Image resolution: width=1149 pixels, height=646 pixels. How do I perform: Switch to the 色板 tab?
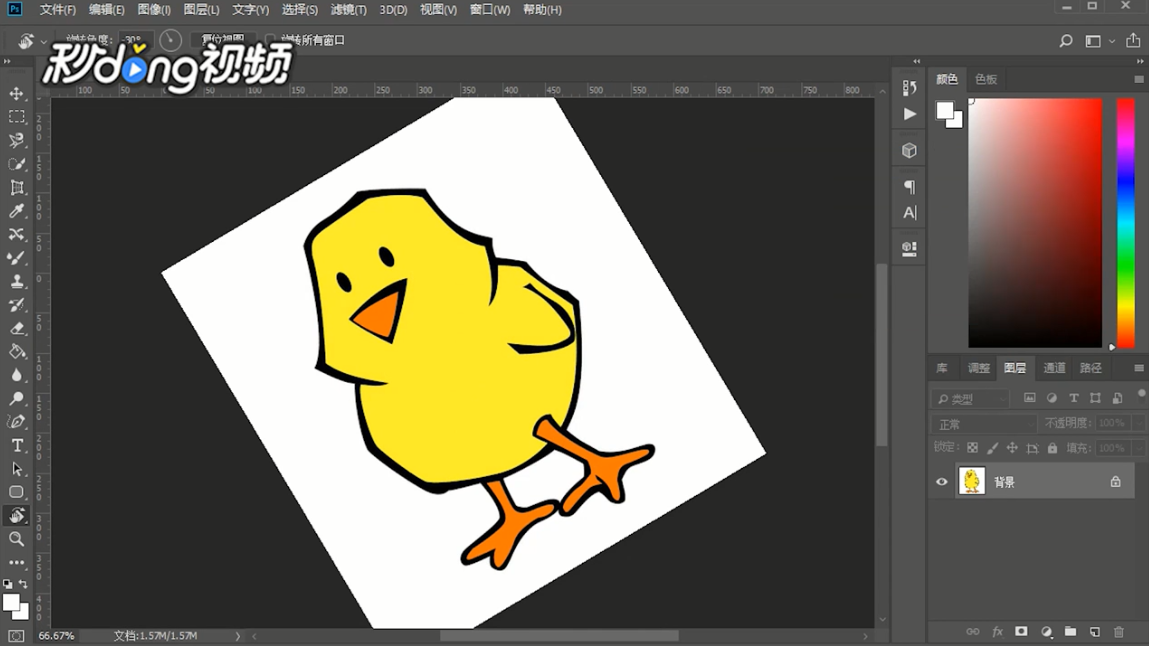986,79
